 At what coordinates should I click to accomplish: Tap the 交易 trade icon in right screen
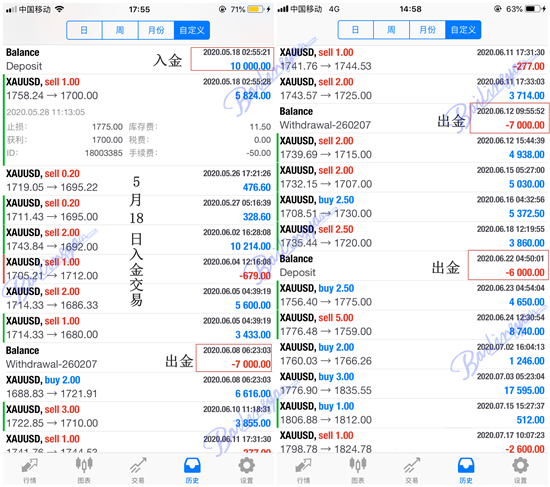412,469
